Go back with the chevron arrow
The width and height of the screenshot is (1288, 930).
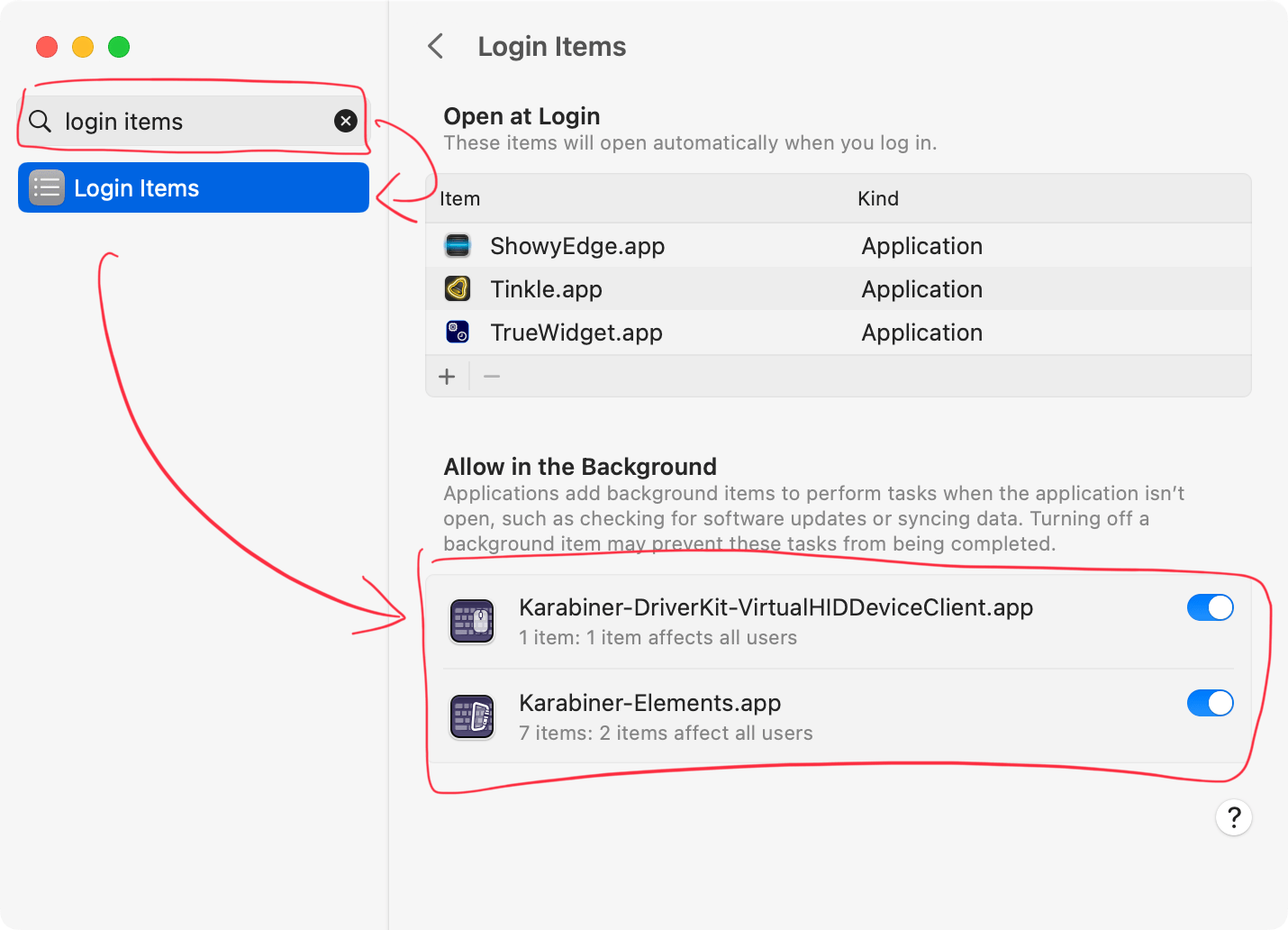coord(436,46)
